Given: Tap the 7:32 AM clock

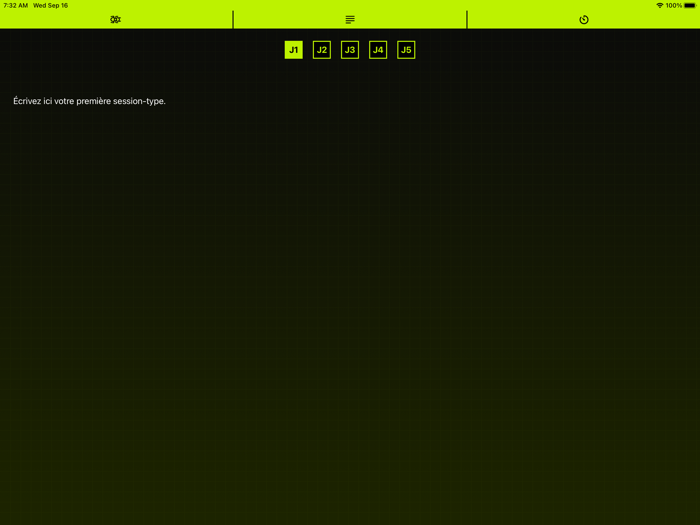Looking at the screenshot, I should tap(15, 5).
